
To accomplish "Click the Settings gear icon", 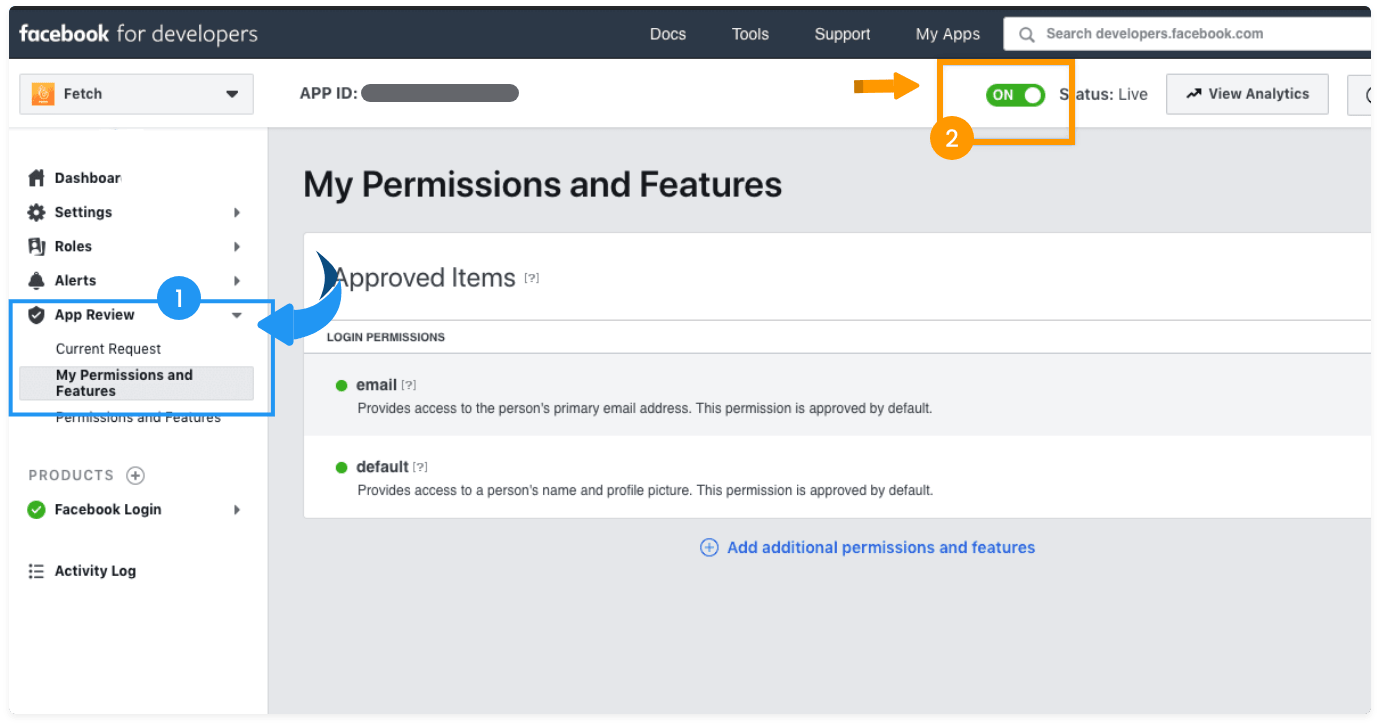I will (x=36, y=212).
